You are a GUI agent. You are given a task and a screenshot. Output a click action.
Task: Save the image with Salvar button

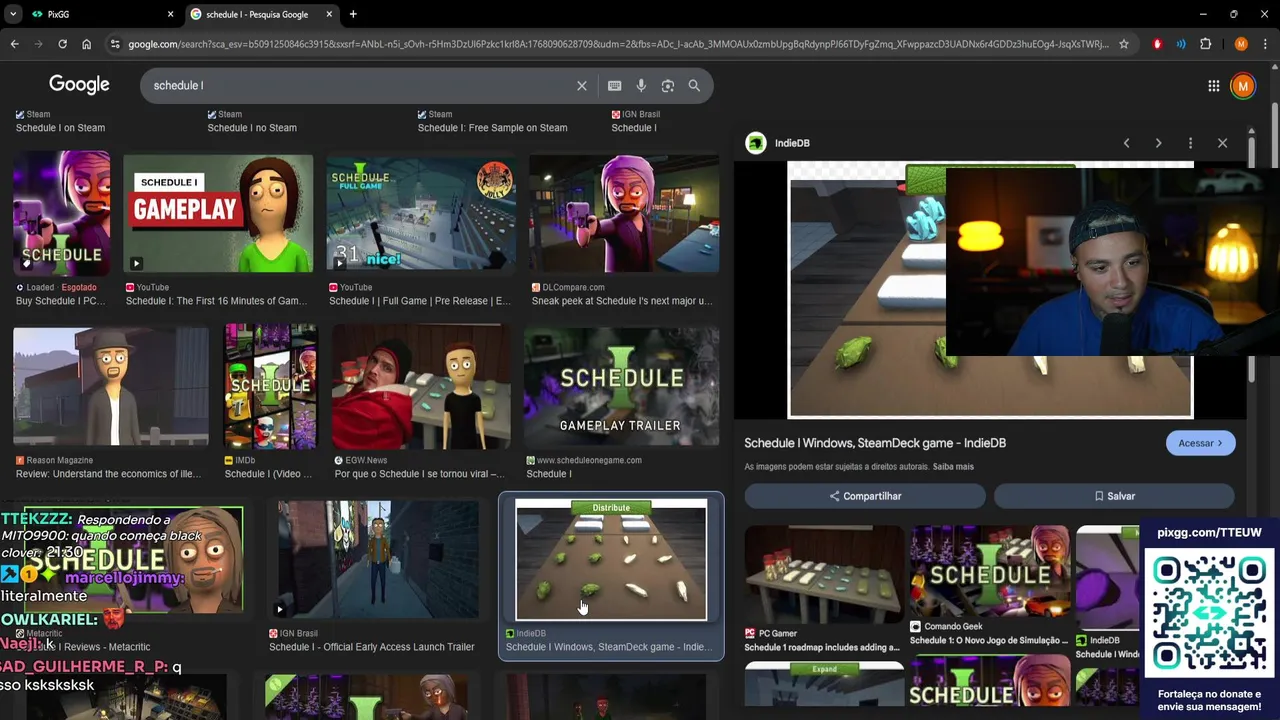pos(1114,496)
